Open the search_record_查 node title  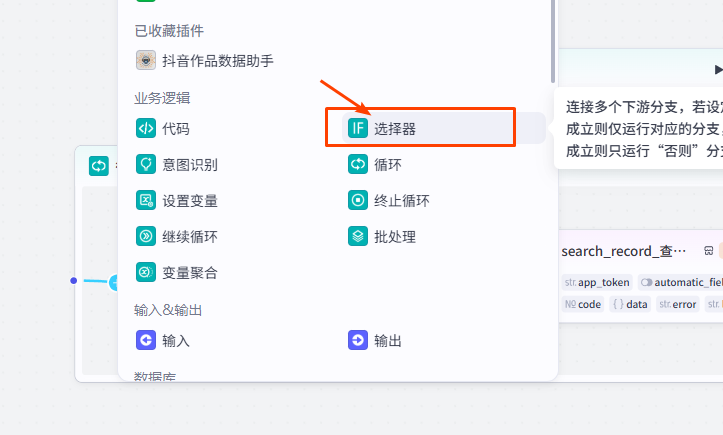(x=623, y=251)
